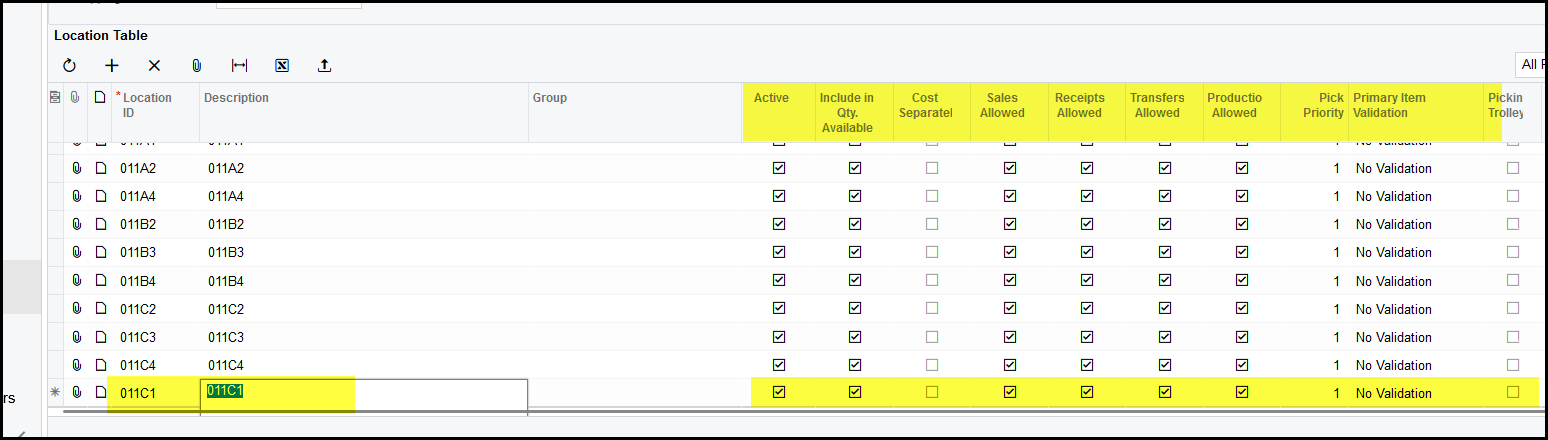
Task: Check Picking Trolley box for row 011A4
Action: click(1513, 196)
